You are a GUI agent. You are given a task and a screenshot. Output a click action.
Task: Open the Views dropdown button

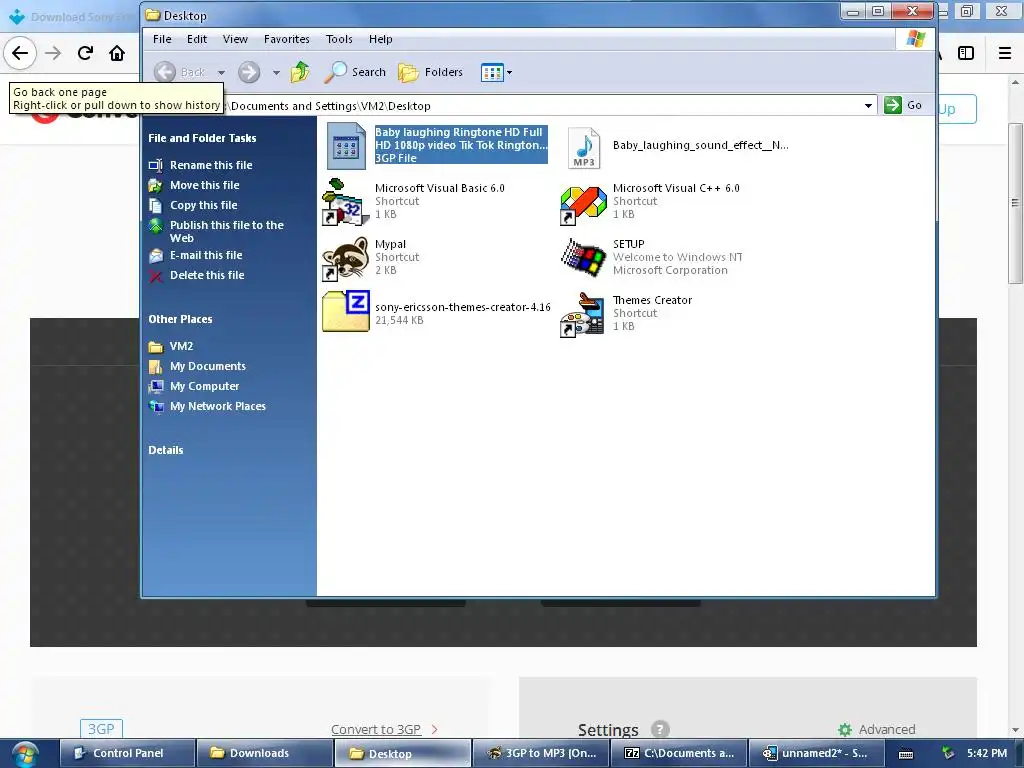pyautogui.click(x=496, y=72)
